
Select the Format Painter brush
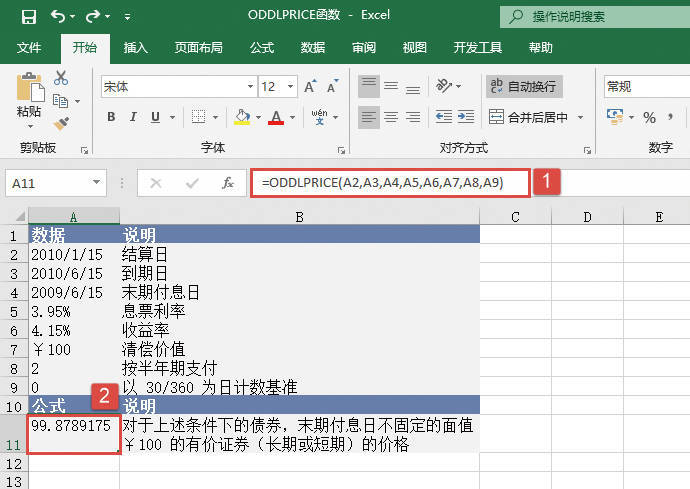[x=61, y=123]
